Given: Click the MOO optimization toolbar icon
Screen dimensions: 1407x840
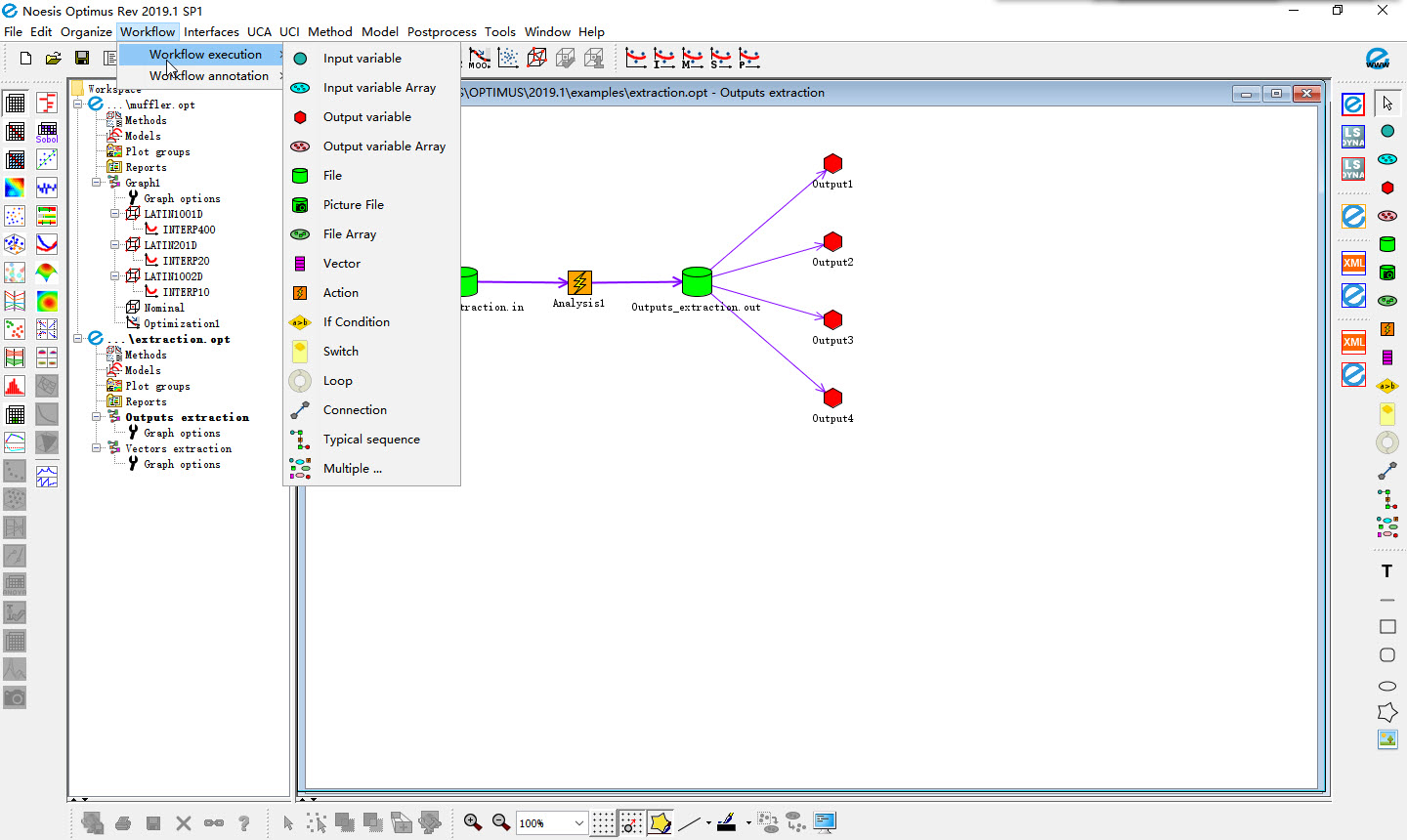Looking at the screenshot, I should point(479,59).
